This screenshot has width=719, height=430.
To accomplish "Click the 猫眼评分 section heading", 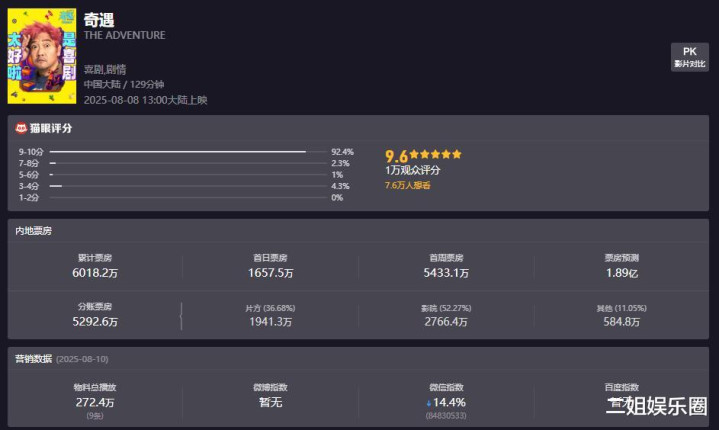I will click(51, 128).
